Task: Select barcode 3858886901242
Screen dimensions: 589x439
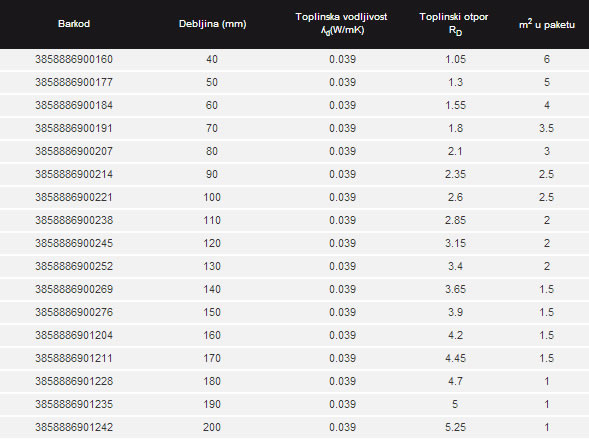Action: tap(74, 427)
